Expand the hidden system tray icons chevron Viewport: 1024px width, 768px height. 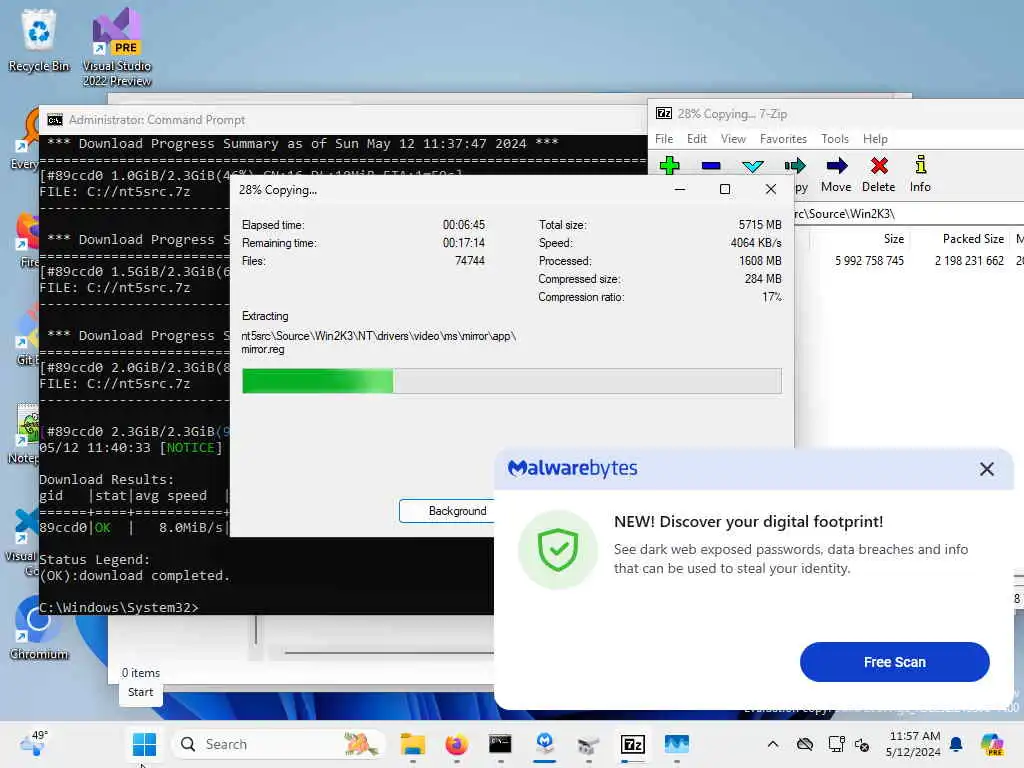[x=773, y=744]
